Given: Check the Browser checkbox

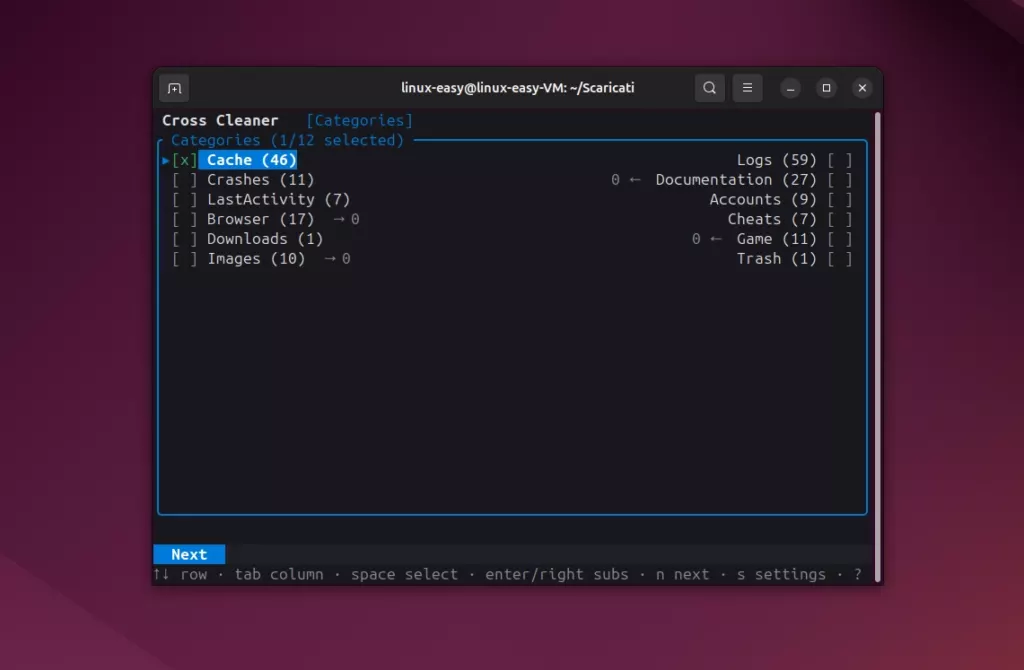Looking at the screenshot, I should point(185,219).
